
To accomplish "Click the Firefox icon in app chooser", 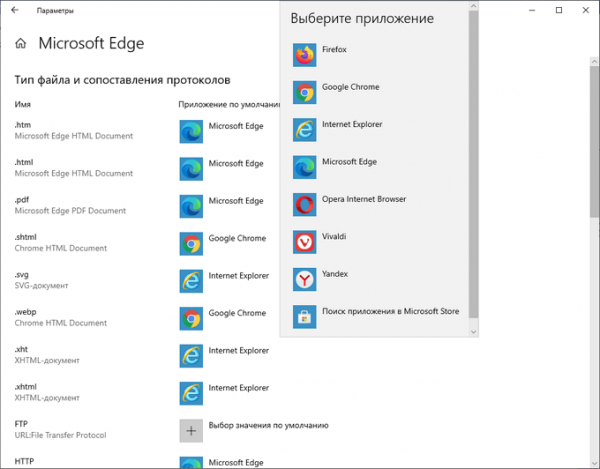I will point(305,55).
